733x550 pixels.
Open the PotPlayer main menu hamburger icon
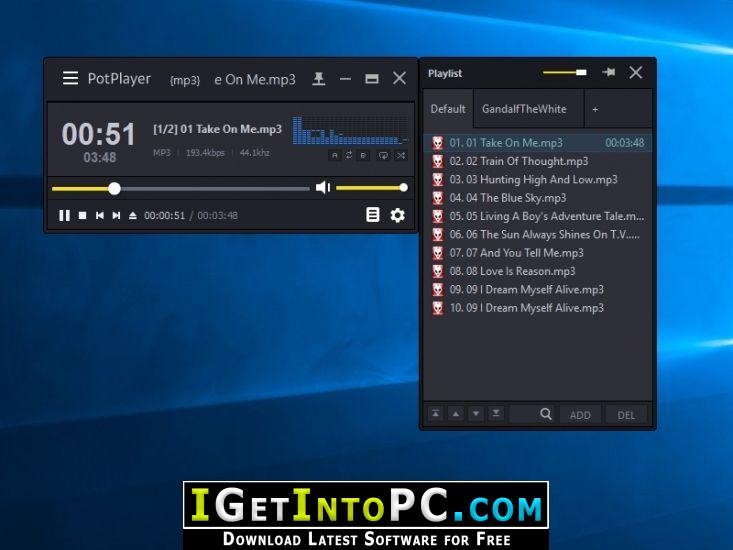click(71, 78)
